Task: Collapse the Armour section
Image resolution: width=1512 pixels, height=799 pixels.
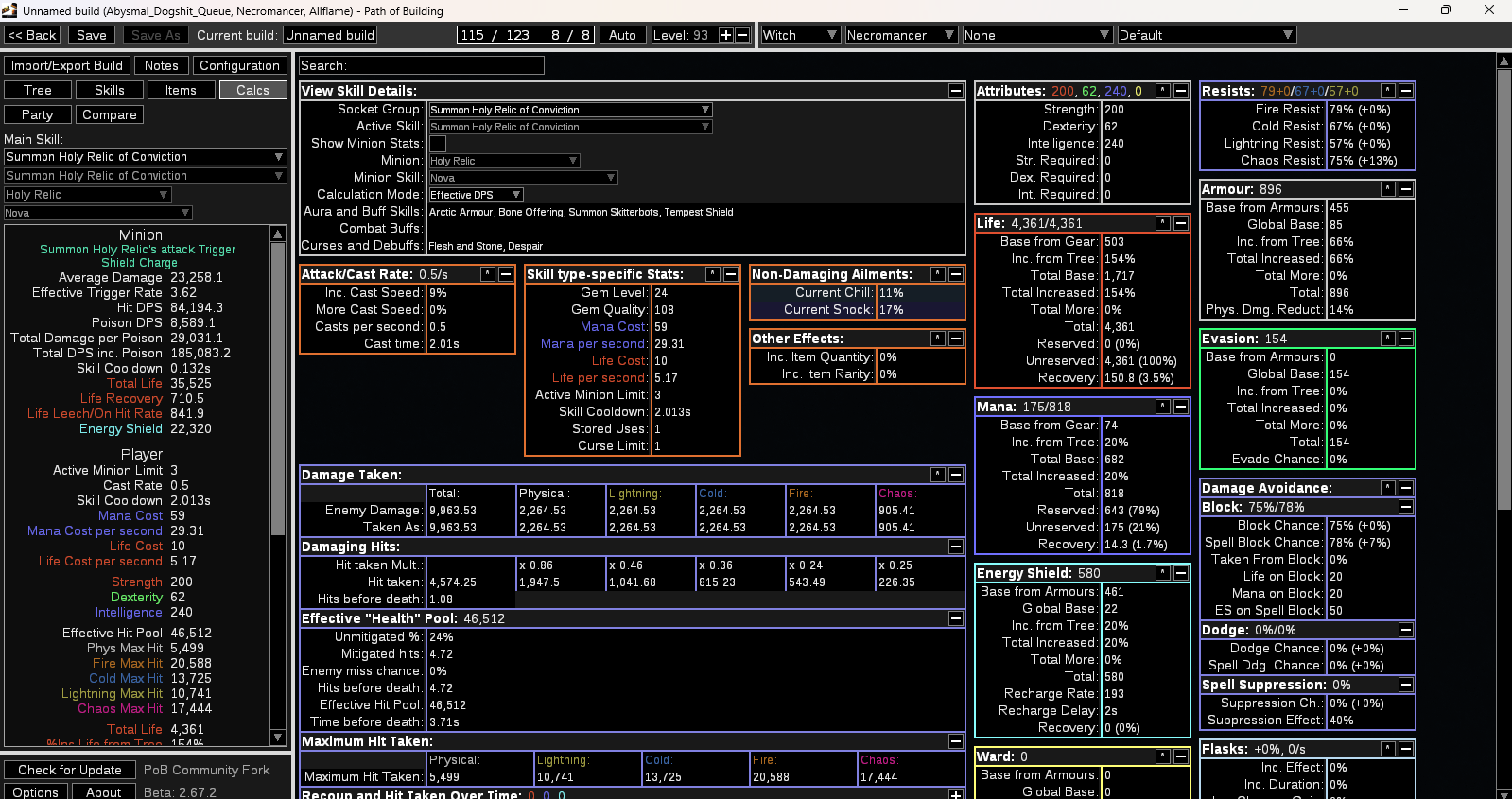Action: (x=1406, y=189)
